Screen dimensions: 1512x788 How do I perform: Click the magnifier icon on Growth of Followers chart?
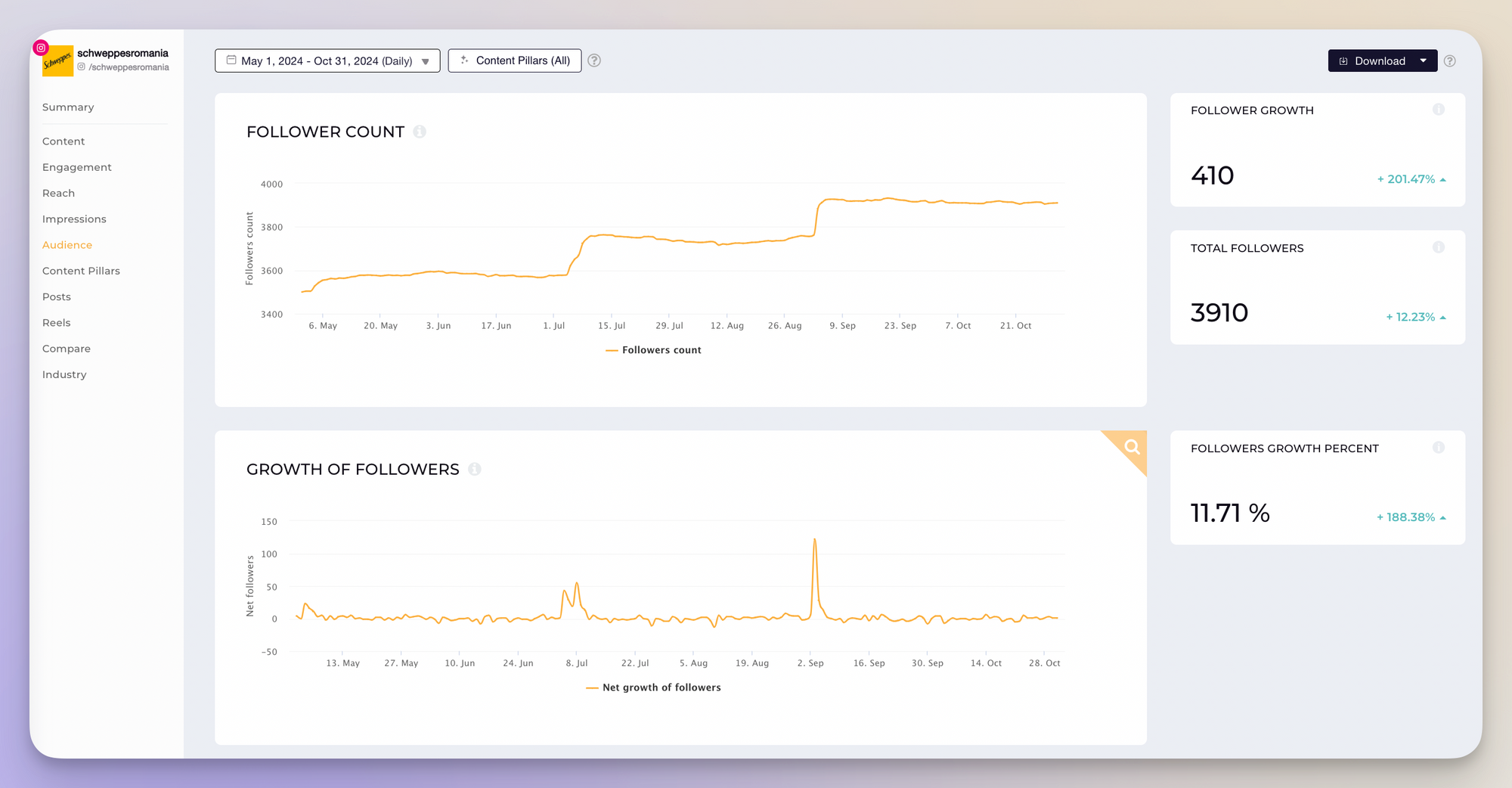[x=1131, y=447]
